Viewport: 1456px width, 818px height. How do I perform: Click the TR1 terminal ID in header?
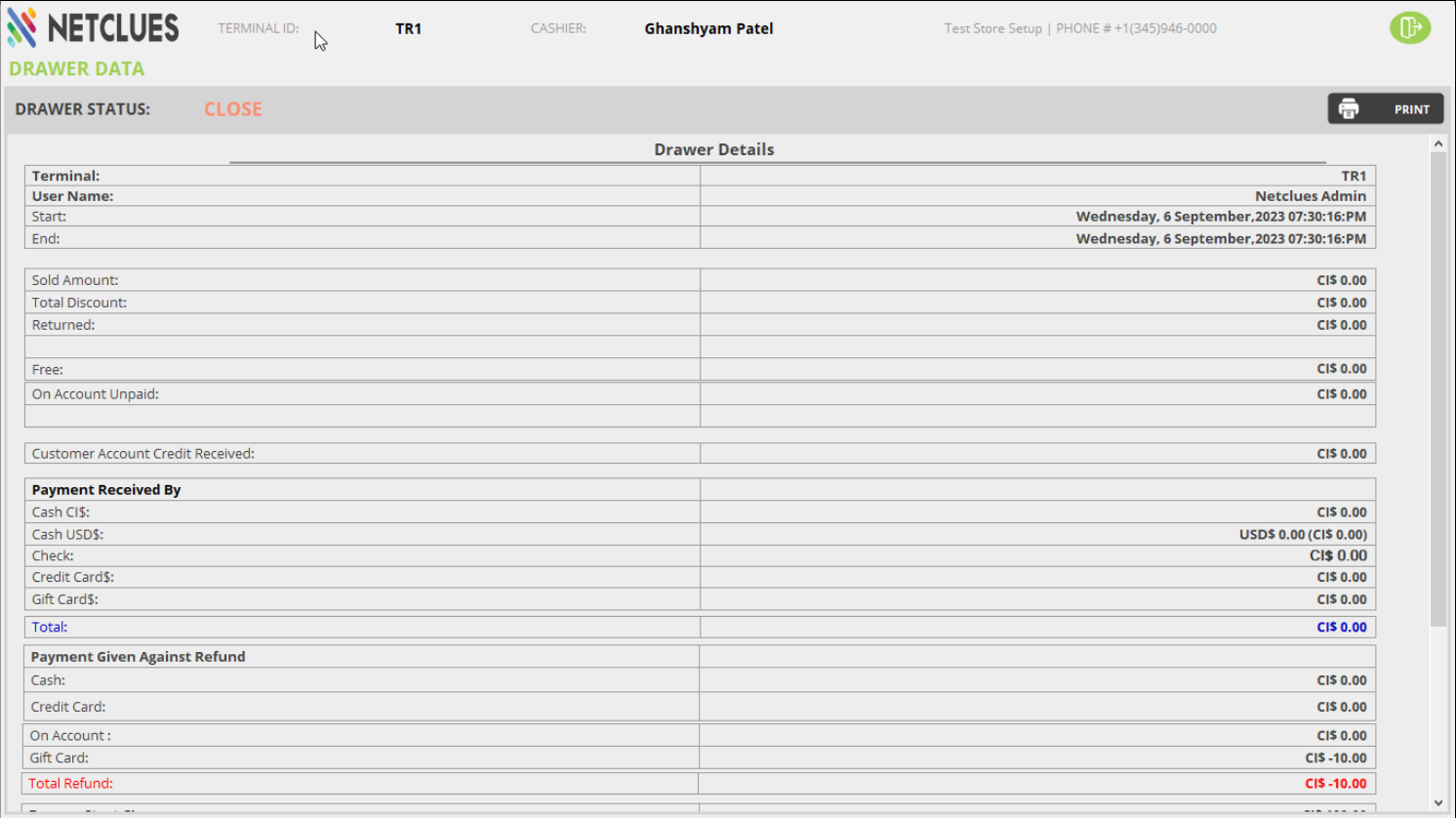pos(408,28)
